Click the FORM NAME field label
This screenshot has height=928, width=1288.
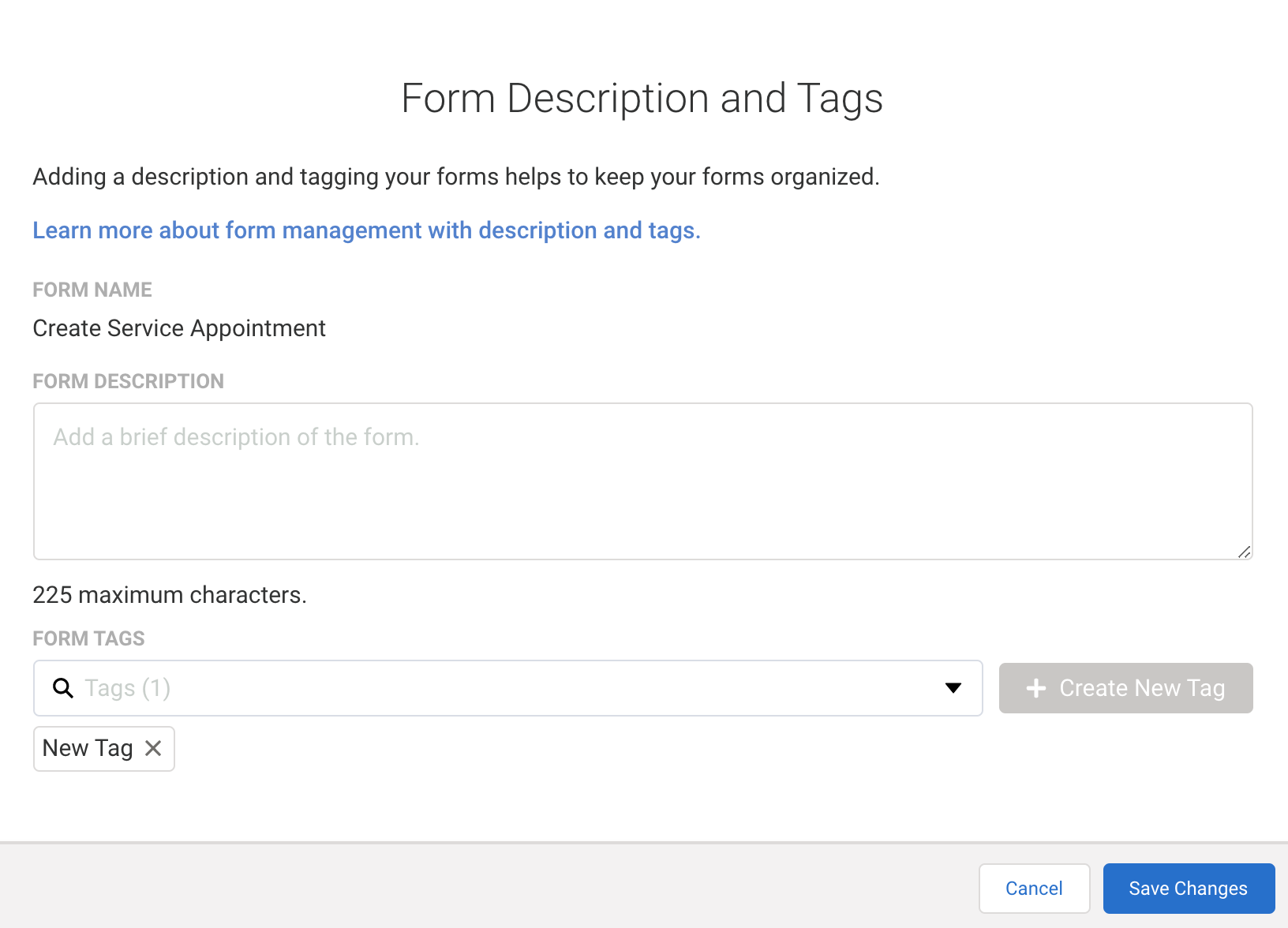coord(92,290)
